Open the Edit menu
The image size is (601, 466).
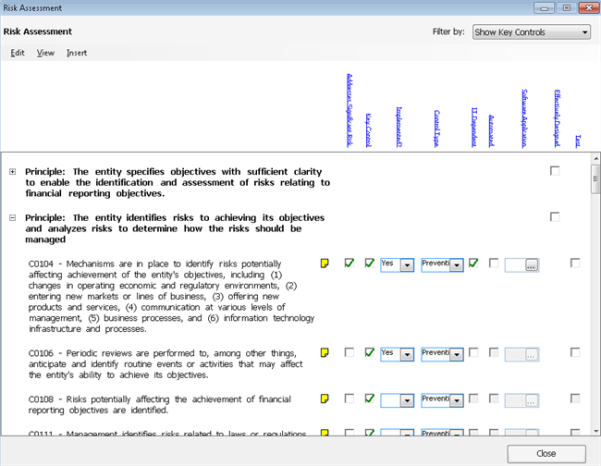coord(17,53)
